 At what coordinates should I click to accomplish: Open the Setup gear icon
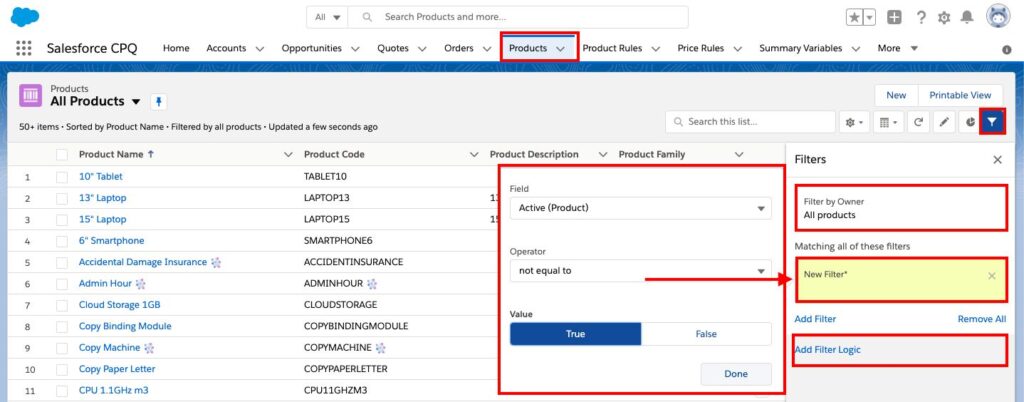944,18
